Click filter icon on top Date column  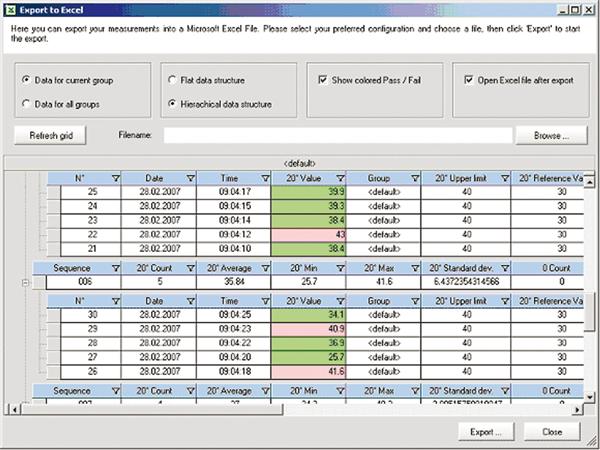pyautogui.click(x=186, y=178)
